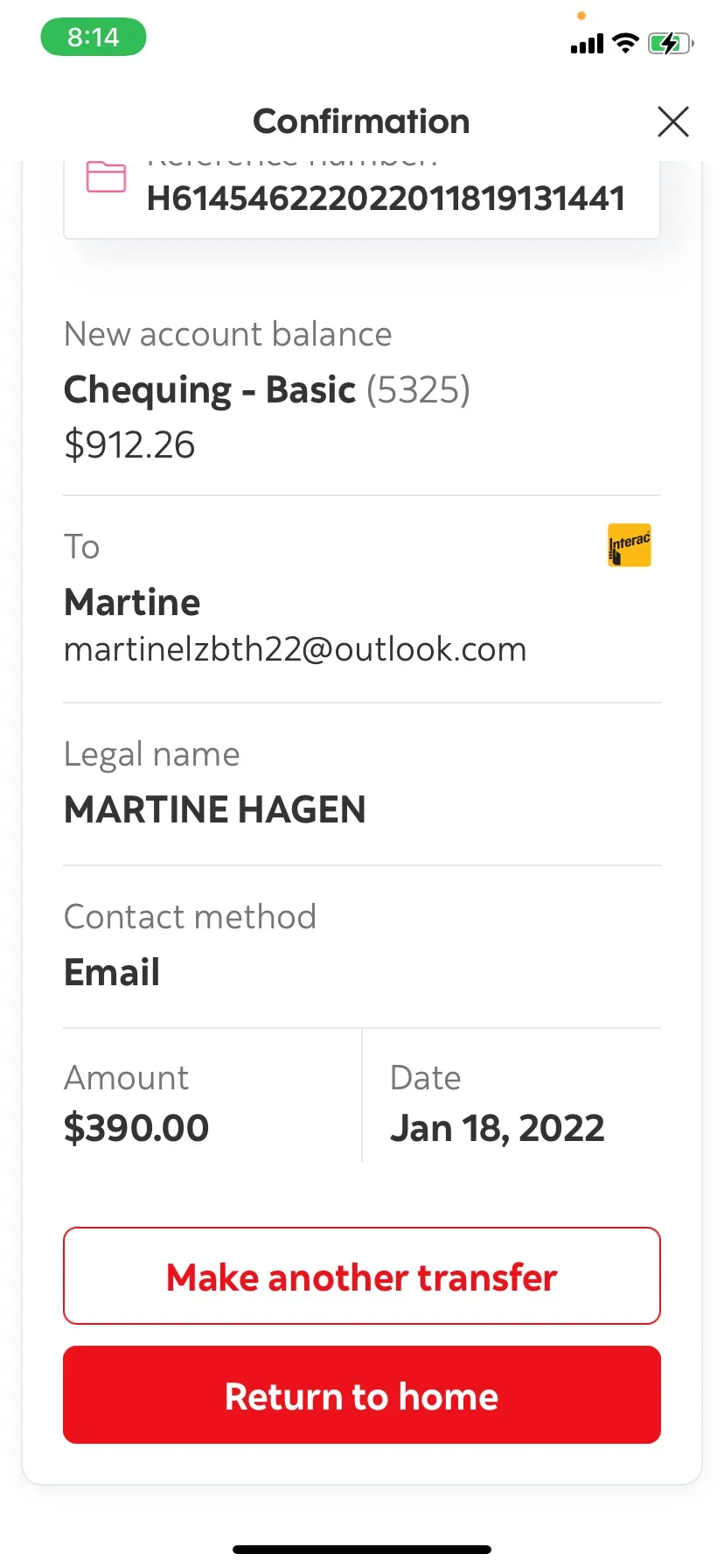
Task: Tap the Confirmation page title
Action: click(361, 122)
